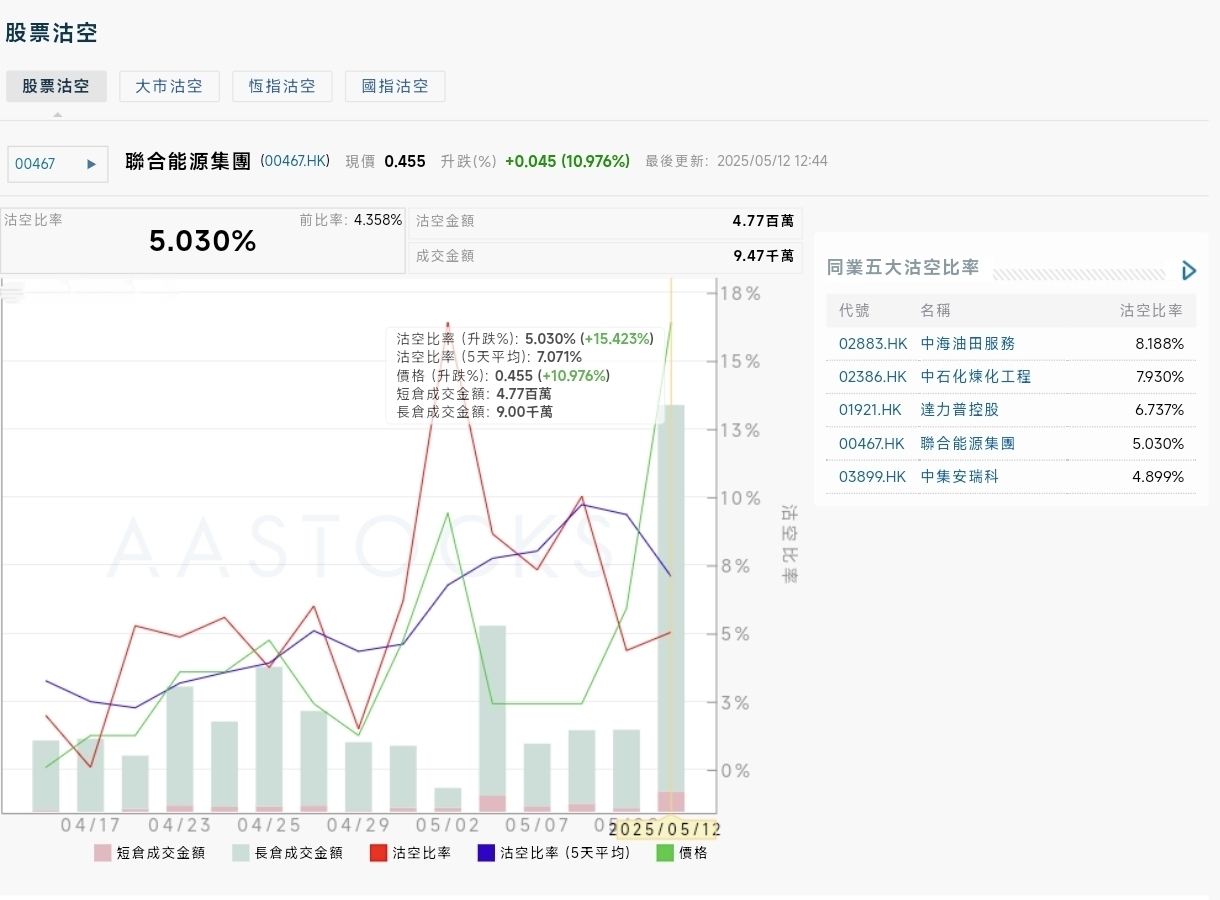Open the 大市沽空 tab
This screenshot has height=900, width=1220.
(169, 86)
